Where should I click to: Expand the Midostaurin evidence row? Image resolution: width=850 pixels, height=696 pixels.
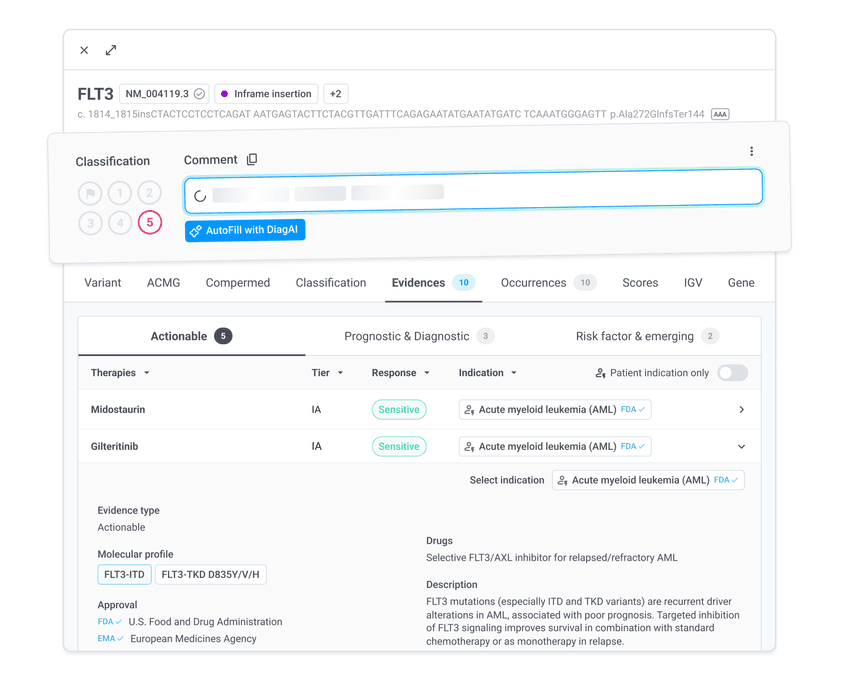click(x=741, y=410)
